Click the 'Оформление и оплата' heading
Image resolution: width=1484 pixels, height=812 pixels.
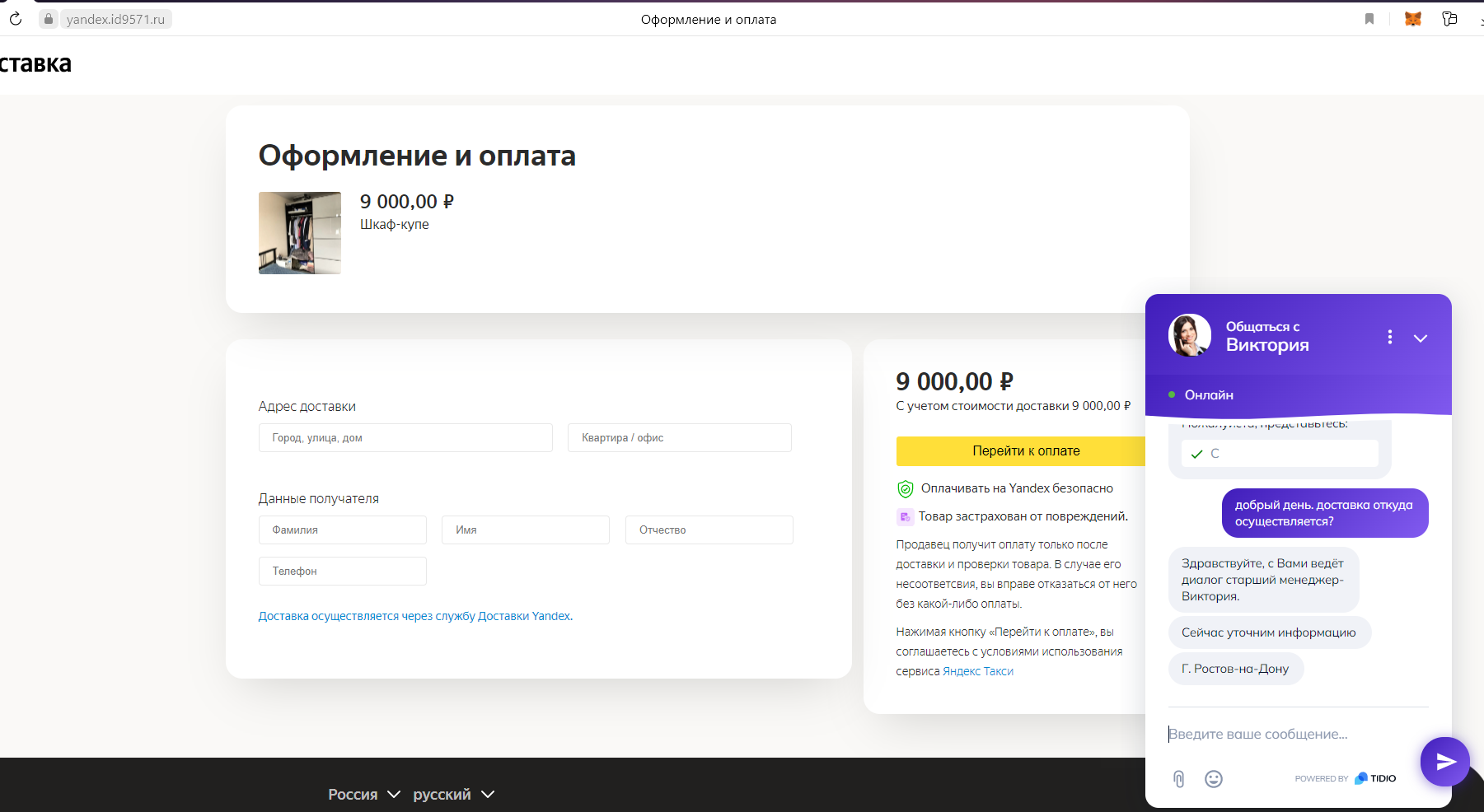(x=417, y=156)
